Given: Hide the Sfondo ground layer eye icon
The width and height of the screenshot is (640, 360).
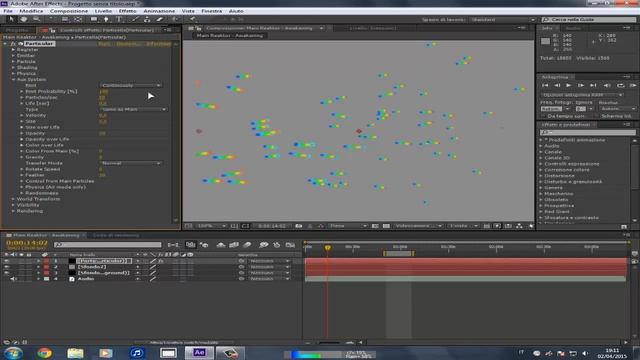Looking at the screenshot, I should tap(7, 273).
